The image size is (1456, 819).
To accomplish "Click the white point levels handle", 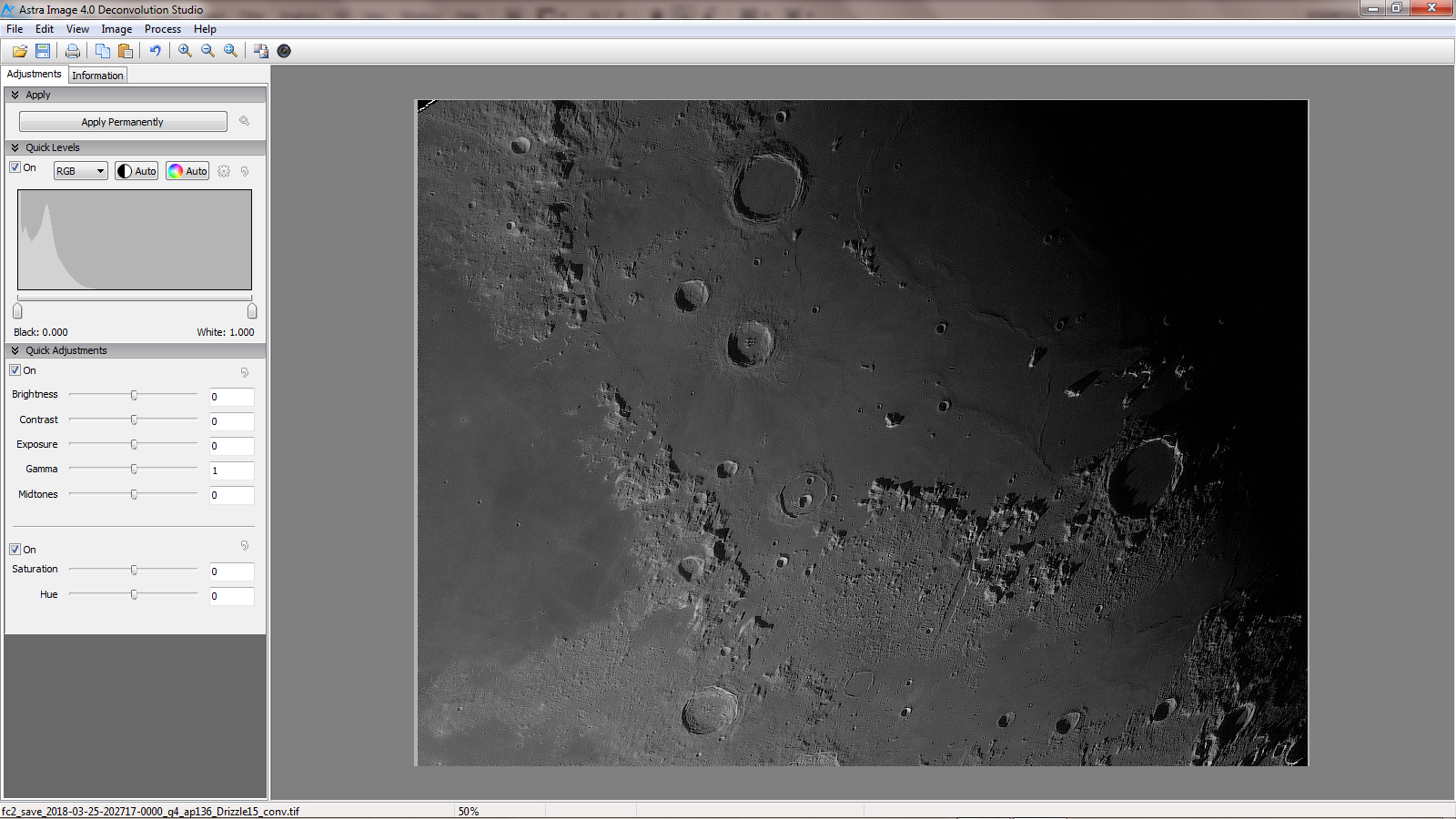I will pyautogui.click(x=252, y=310).
